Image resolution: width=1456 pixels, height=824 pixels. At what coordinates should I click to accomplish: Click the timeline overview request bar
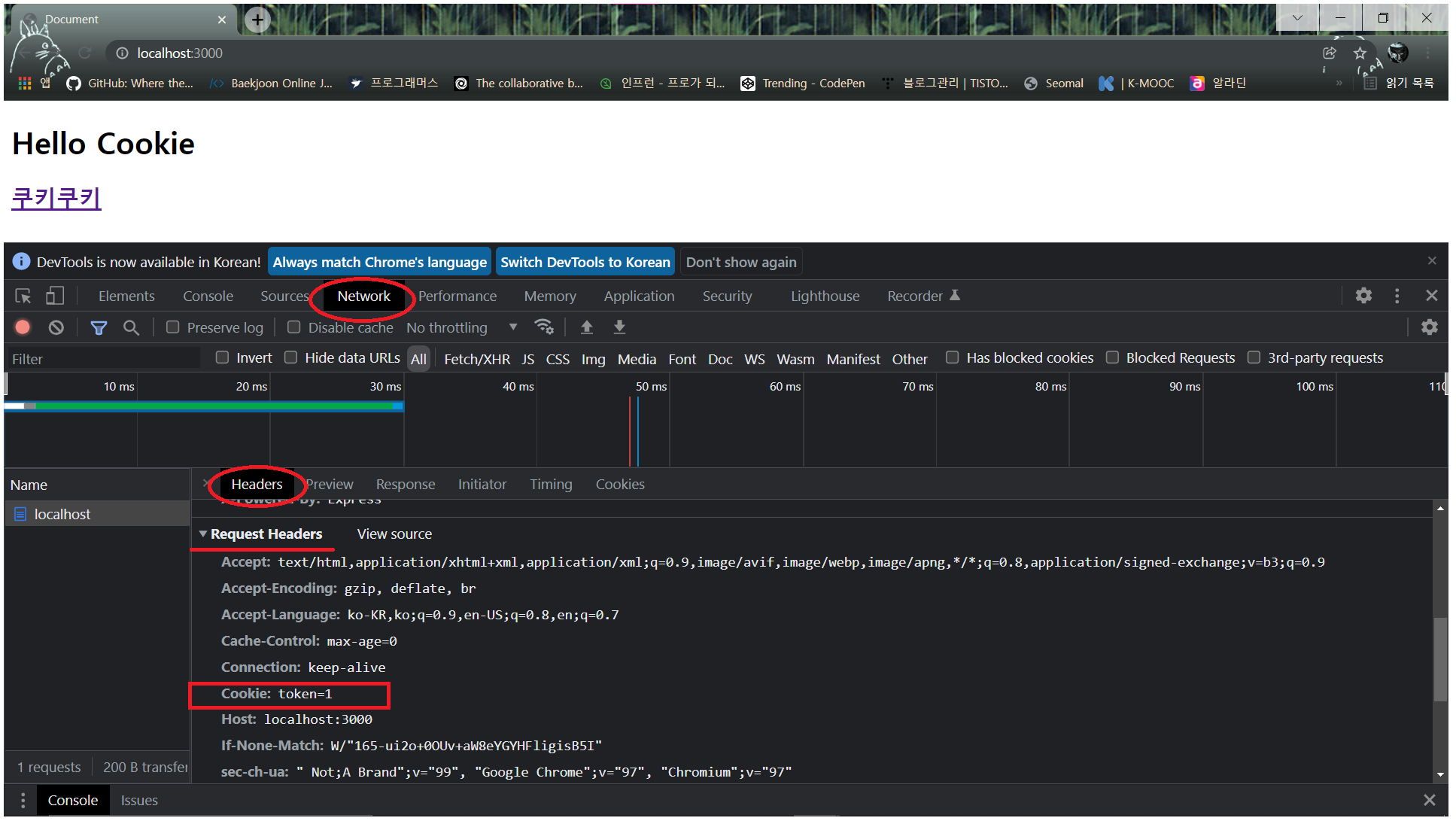click(204, 406)
